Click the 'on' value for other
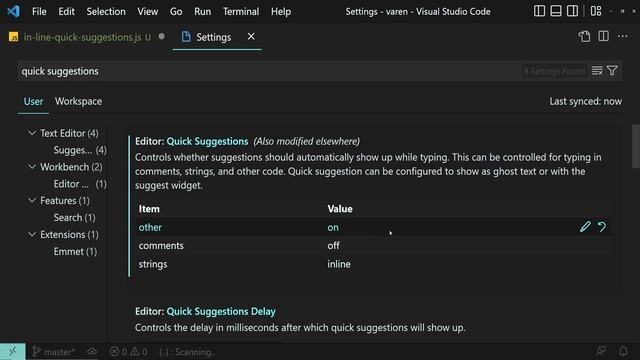Image resolution: width=640 pixels, height=360 pixels. point(333,227)
